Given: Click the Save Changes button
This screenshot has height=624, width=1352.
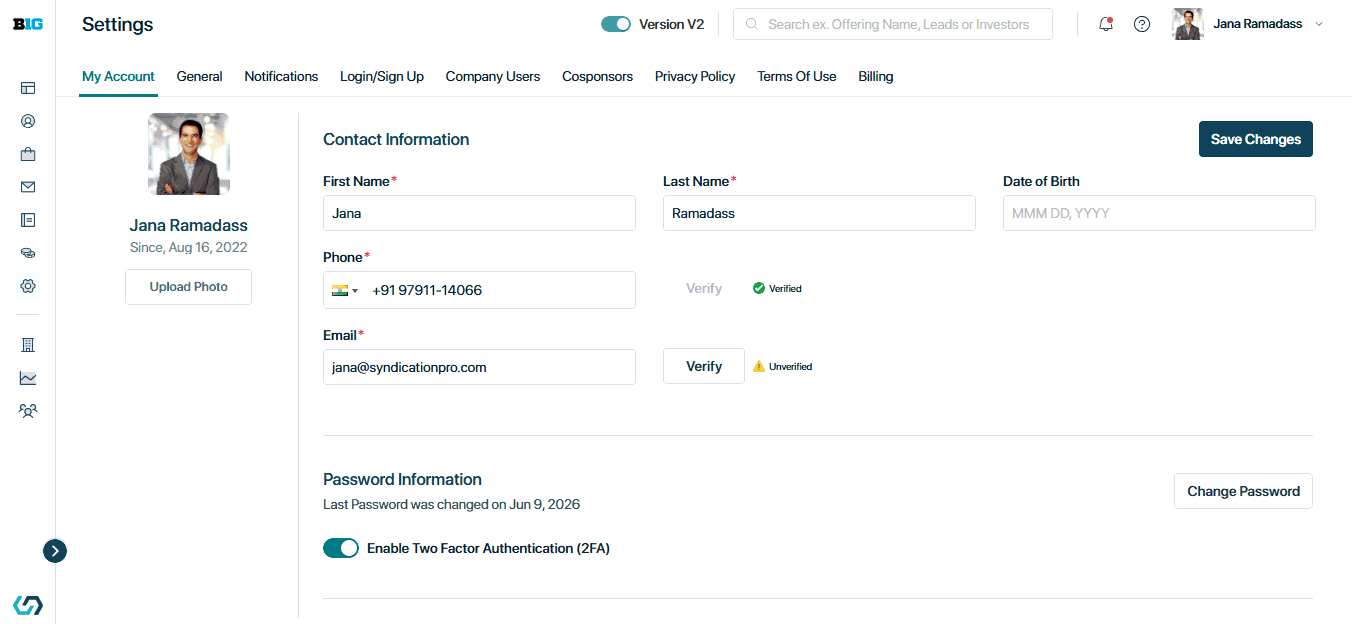Looking at the screenshot, I should (x=1256, y=139).
